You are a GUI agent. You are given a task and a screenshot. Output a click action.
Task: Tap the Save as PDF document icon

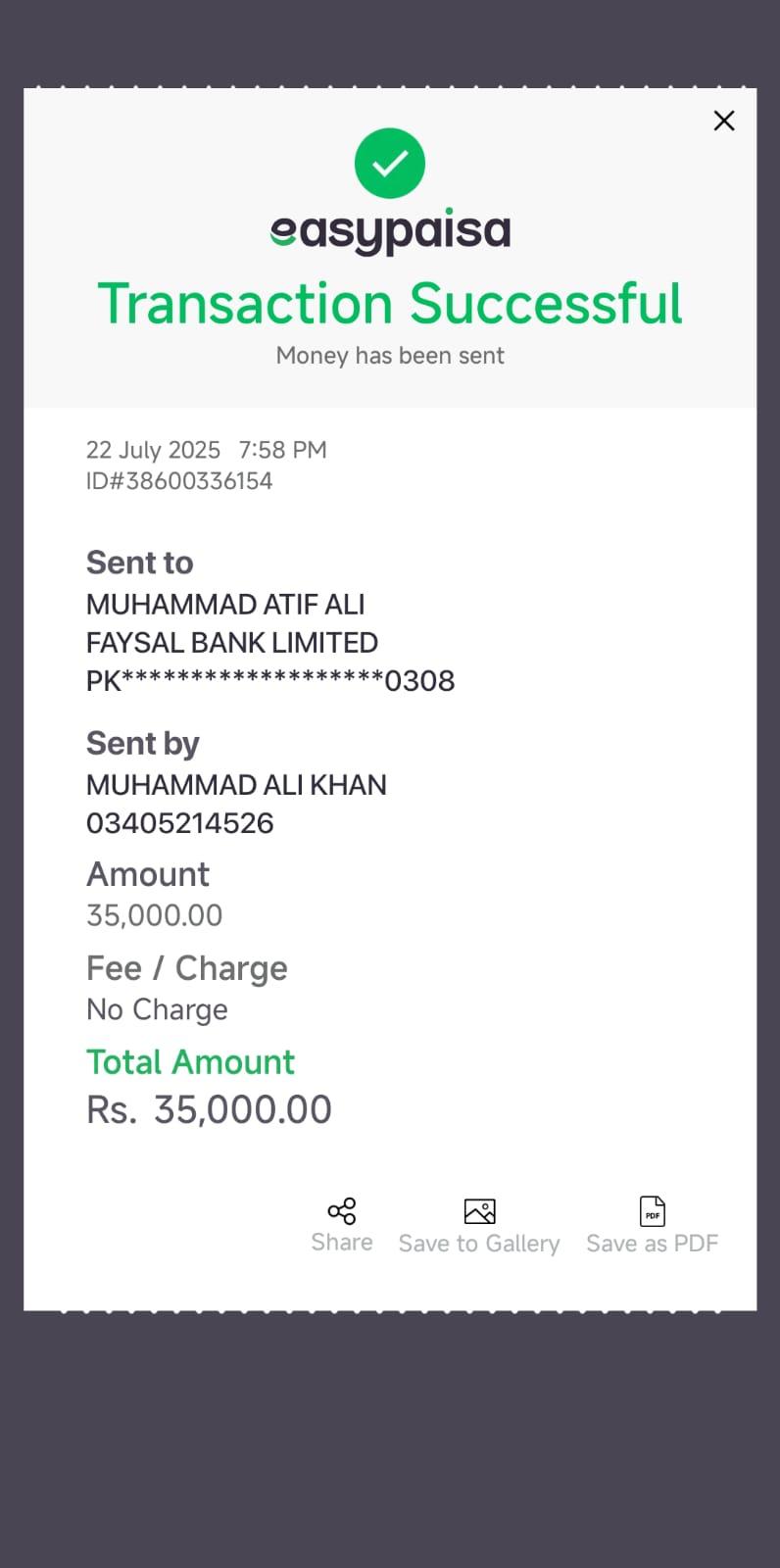653,1211
